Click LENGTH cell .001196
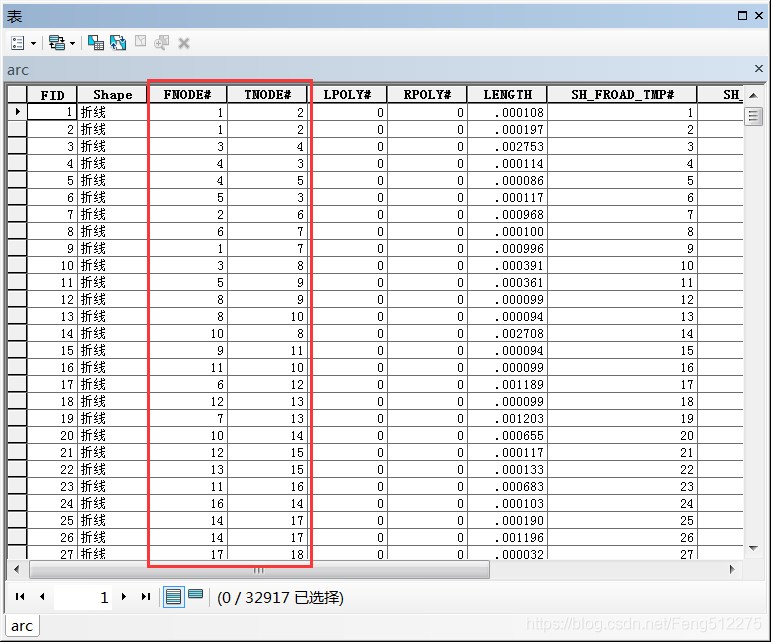Viewport: 771px width, 642px height. 507,538
